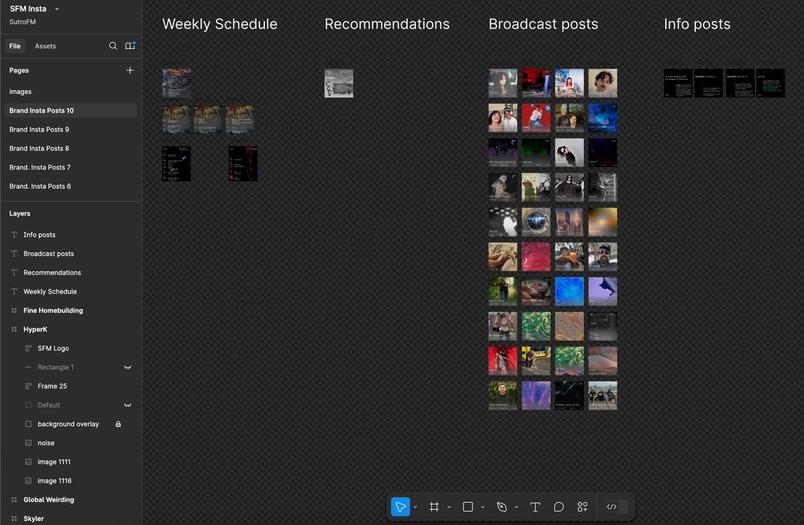
Task: Open Brand Insta Posts 9 page
Action: (x=71, y=130)
